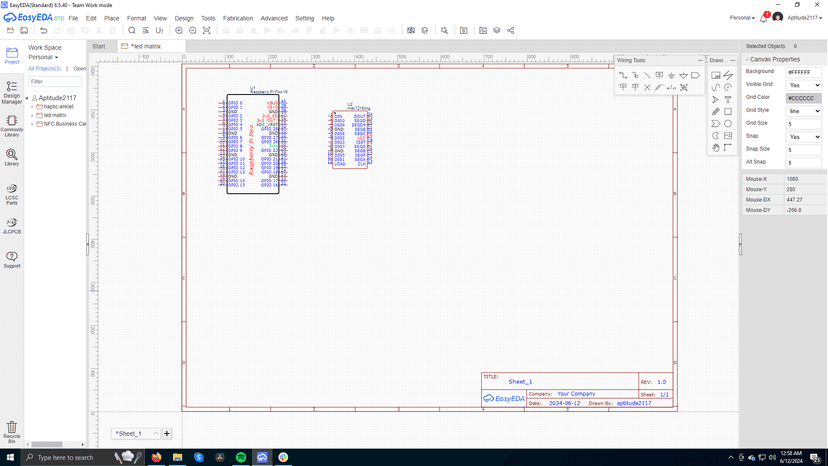Viewport: 828px width, 466px height.
Task: Open the Fabrication menu
Action: [x=237, y=18]
